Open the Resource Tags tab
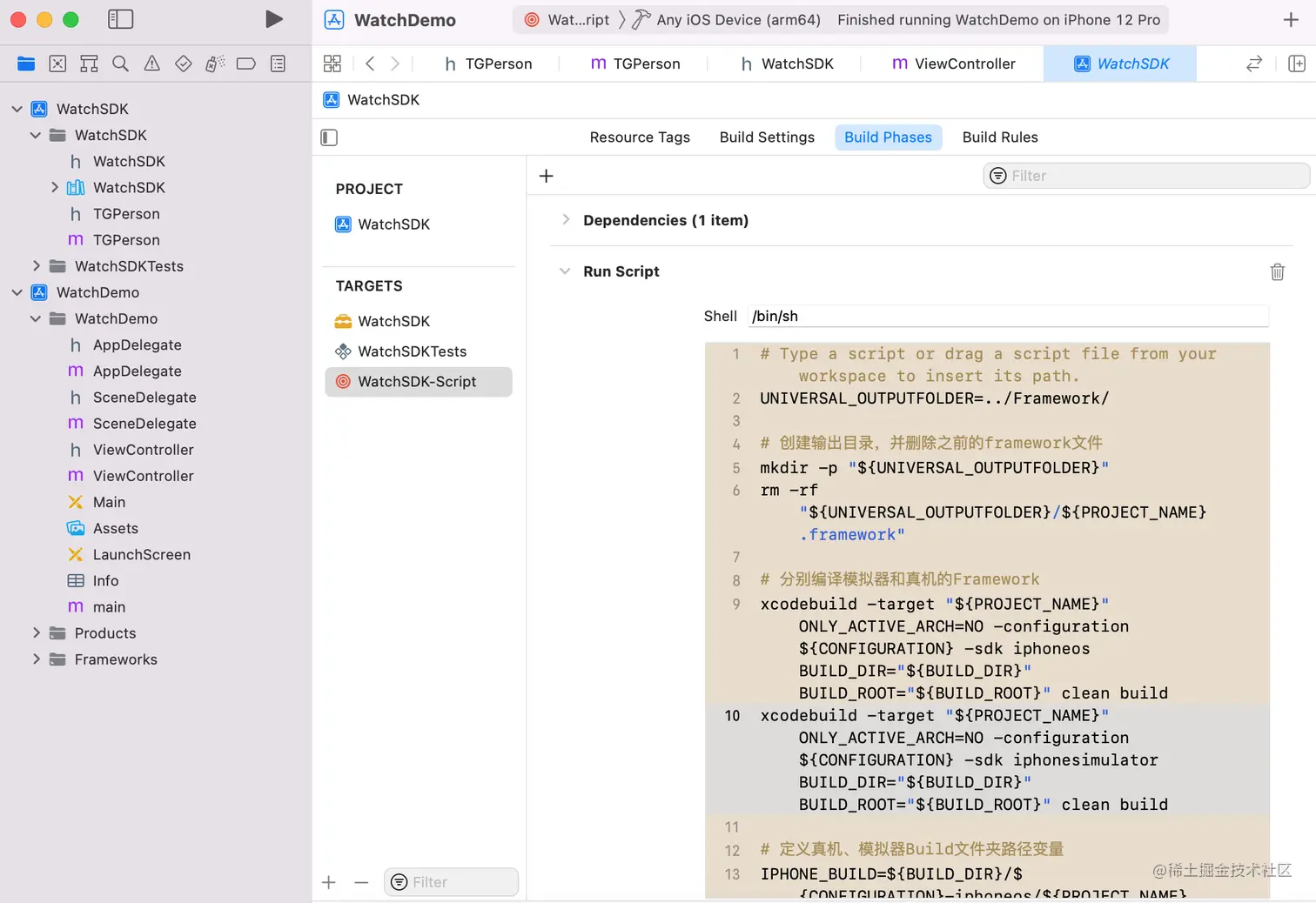Viewport: 1316px width, 903px height. pyautogui.click(x=640, y=137)
